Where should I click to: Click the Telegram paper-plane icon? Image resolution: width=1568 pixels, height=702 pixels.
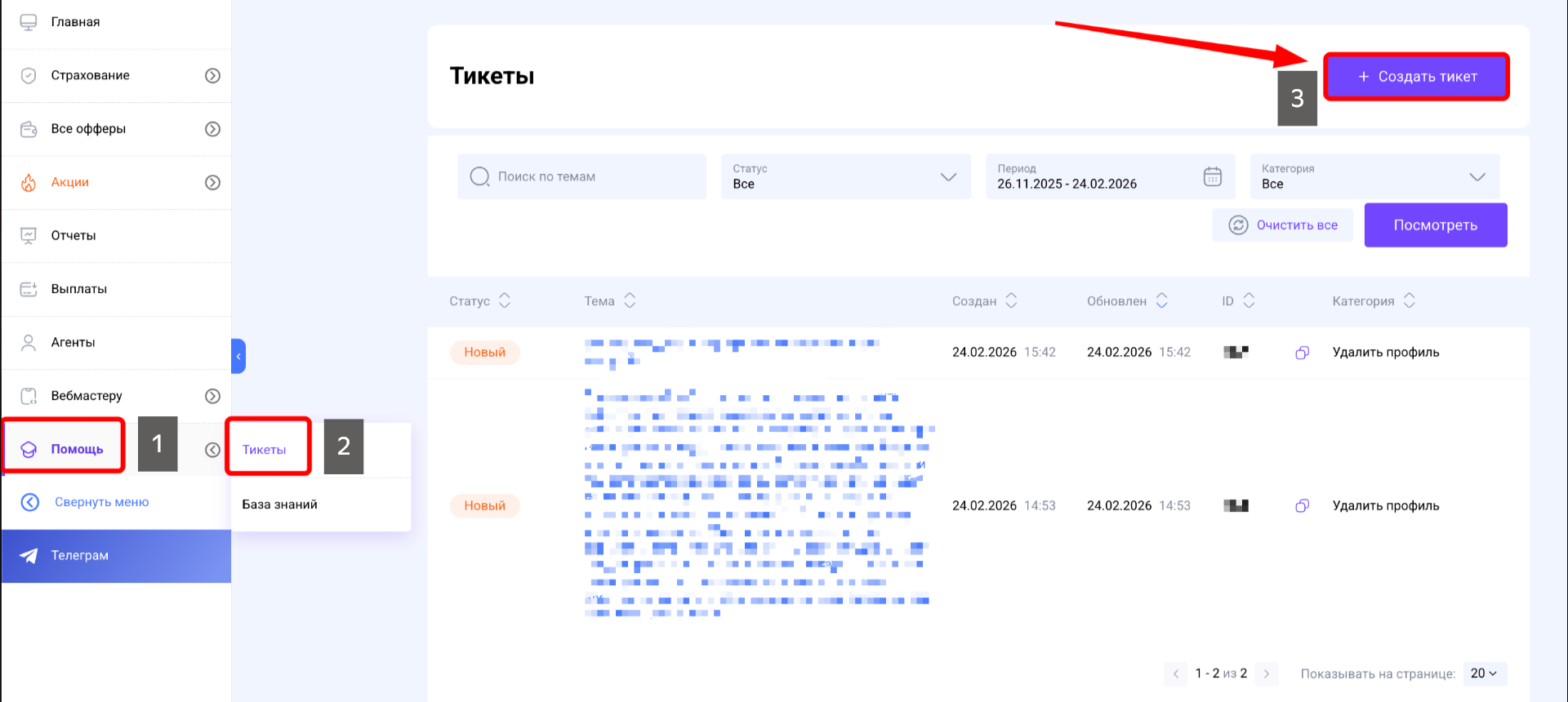(29, 556)
